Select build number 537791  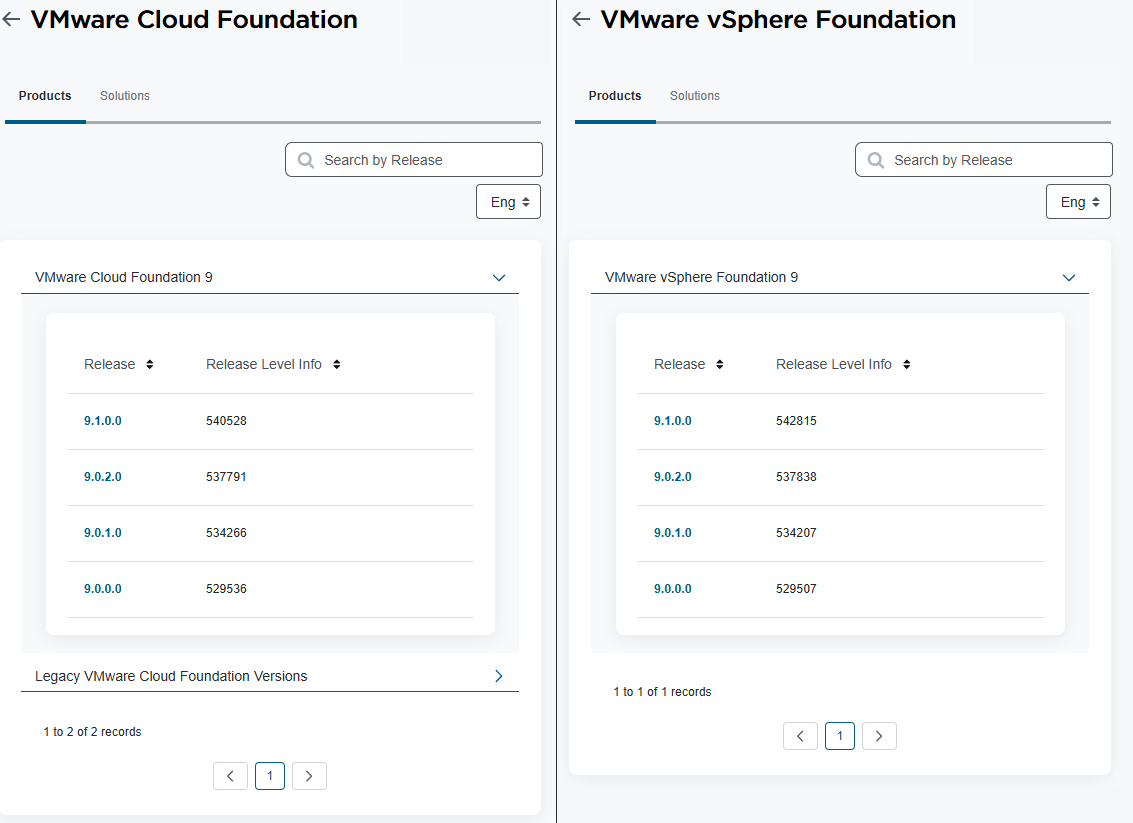(226, 477)
